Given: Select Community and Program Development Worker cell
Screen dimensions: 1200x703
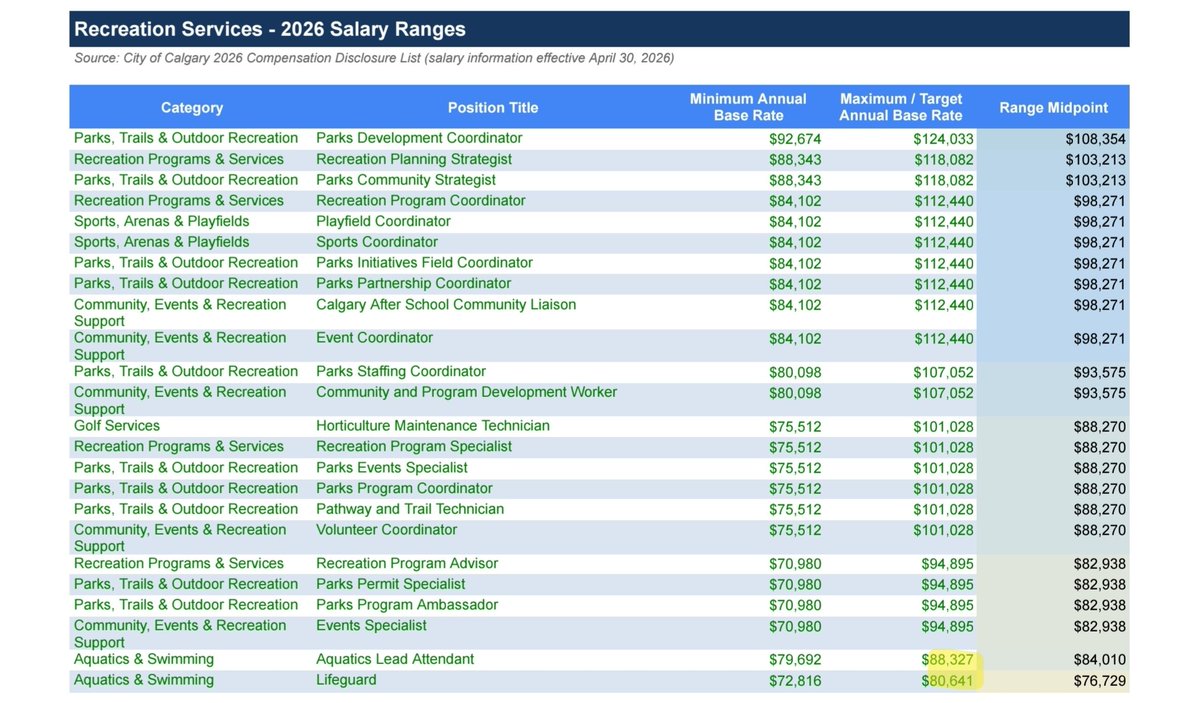Looking at the screenshot, I should (466, 392).
